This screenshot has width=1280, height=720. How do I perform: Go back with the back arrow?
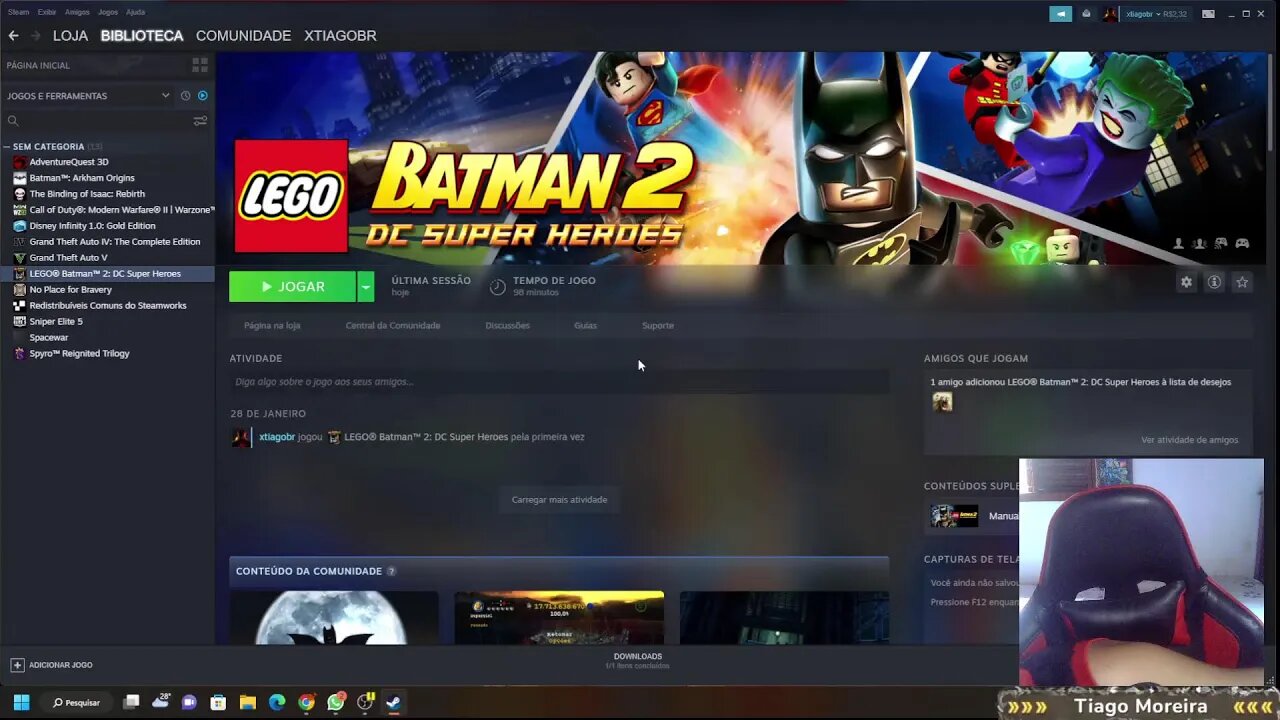point(13,35)
